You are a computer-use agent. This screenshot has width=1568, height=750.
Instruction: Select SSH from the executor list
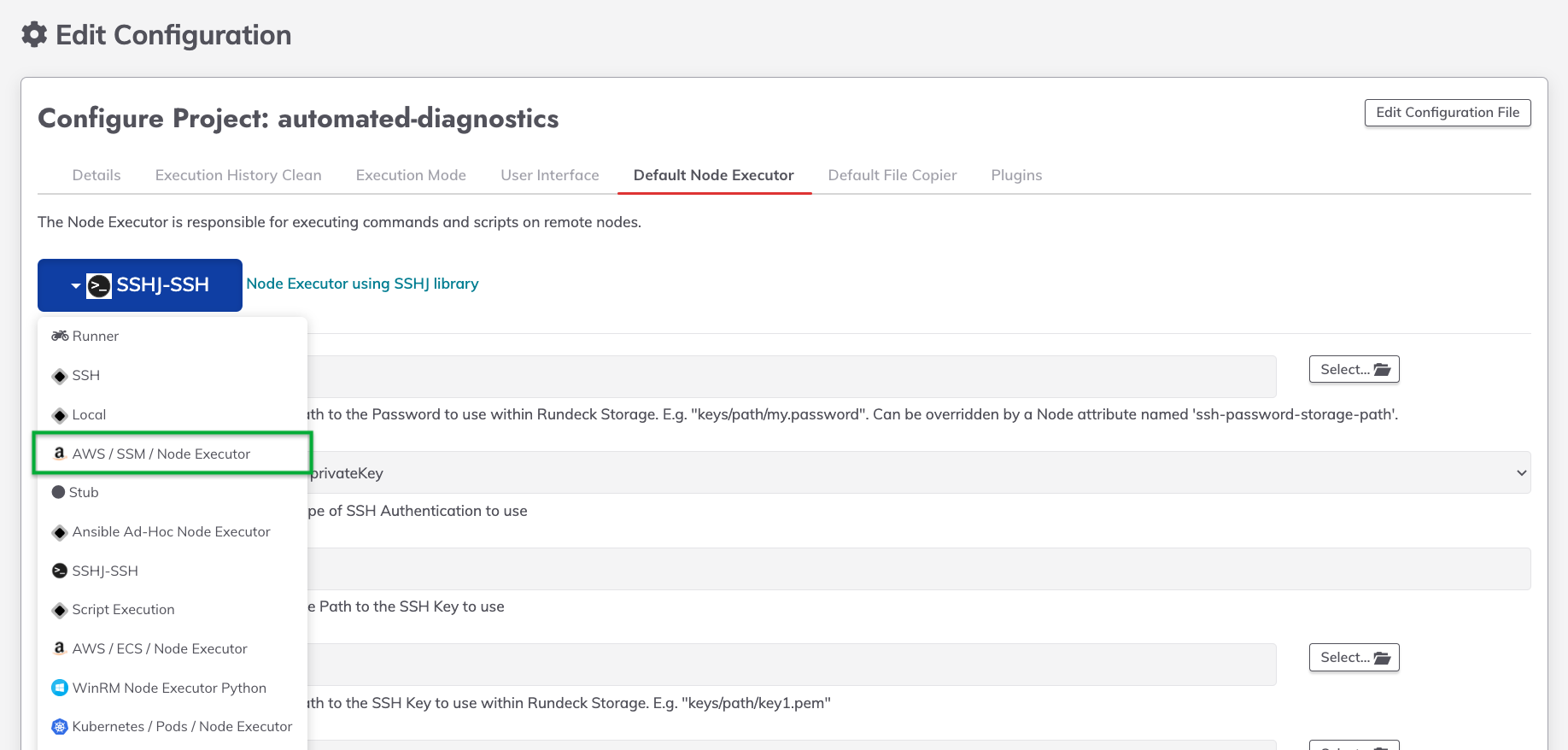[x=173, y=375]
